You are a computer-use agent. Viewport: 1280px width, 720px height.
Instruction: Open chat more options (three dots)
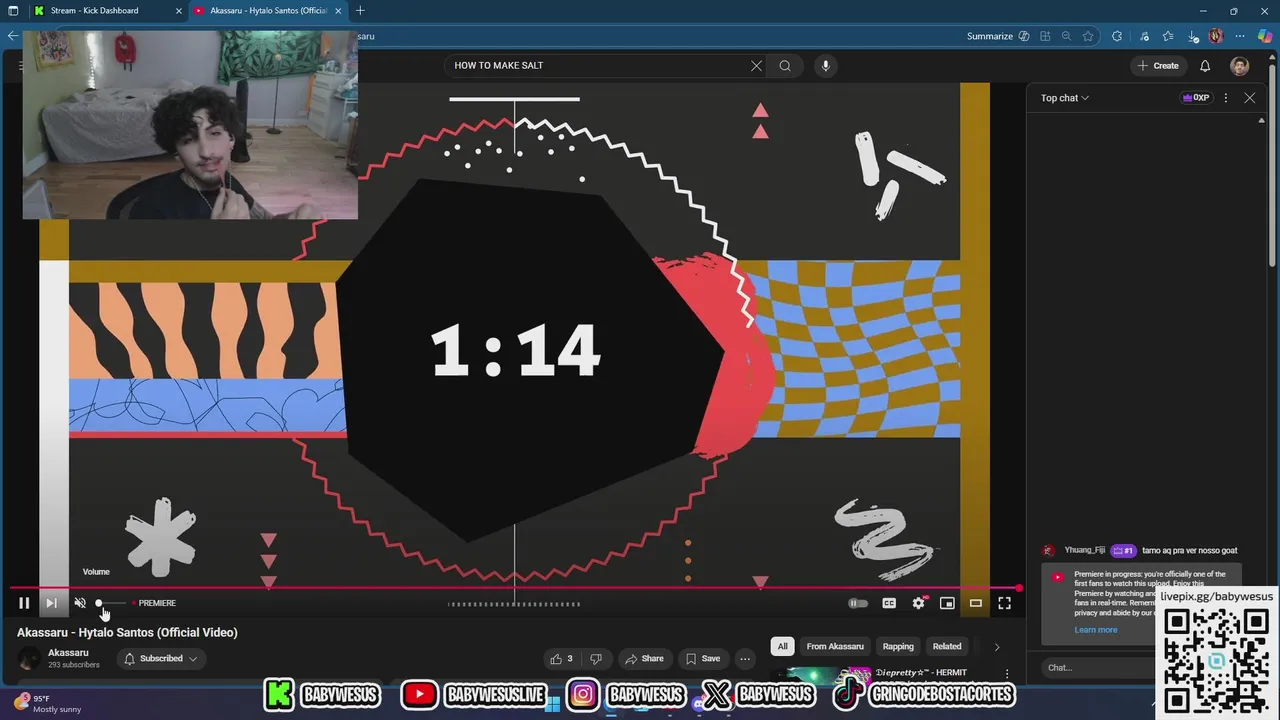1226,98
